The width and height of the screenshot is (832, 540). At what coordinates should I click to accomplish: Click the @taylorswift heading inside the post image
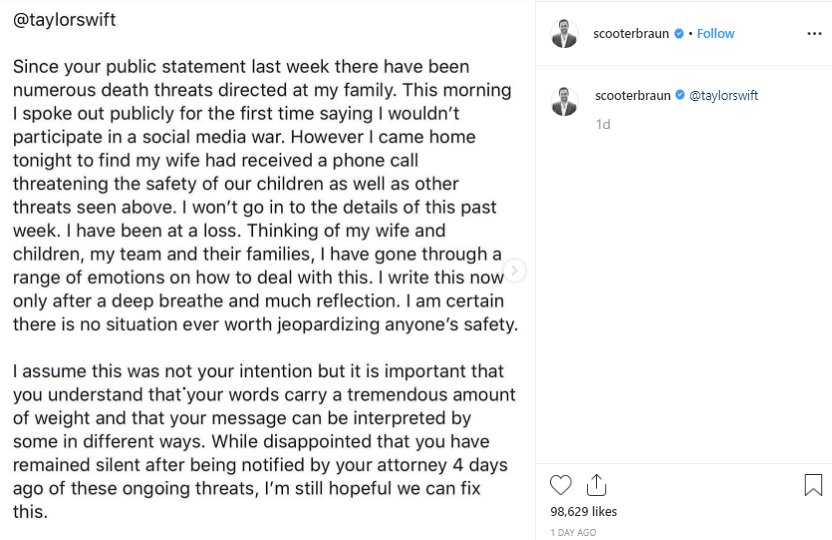click(64, 20)
